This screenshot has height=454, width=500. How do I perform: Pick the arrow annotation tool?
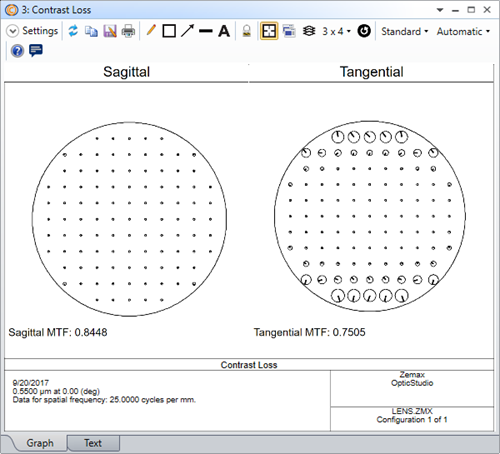coord(188,31)
